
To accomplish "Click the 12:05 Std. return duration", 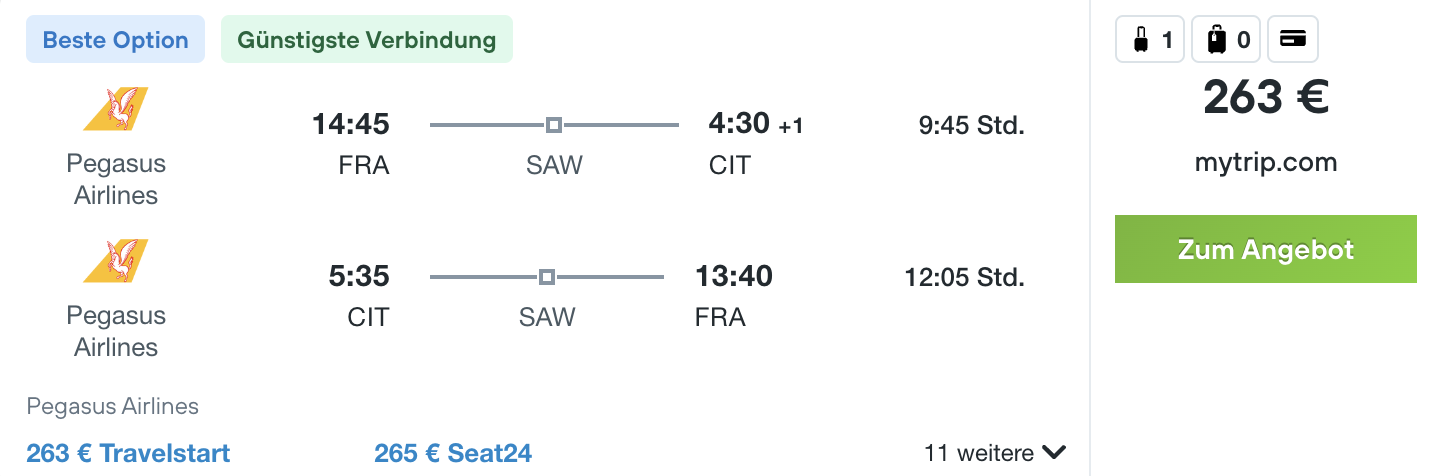I will click(964, 277).
